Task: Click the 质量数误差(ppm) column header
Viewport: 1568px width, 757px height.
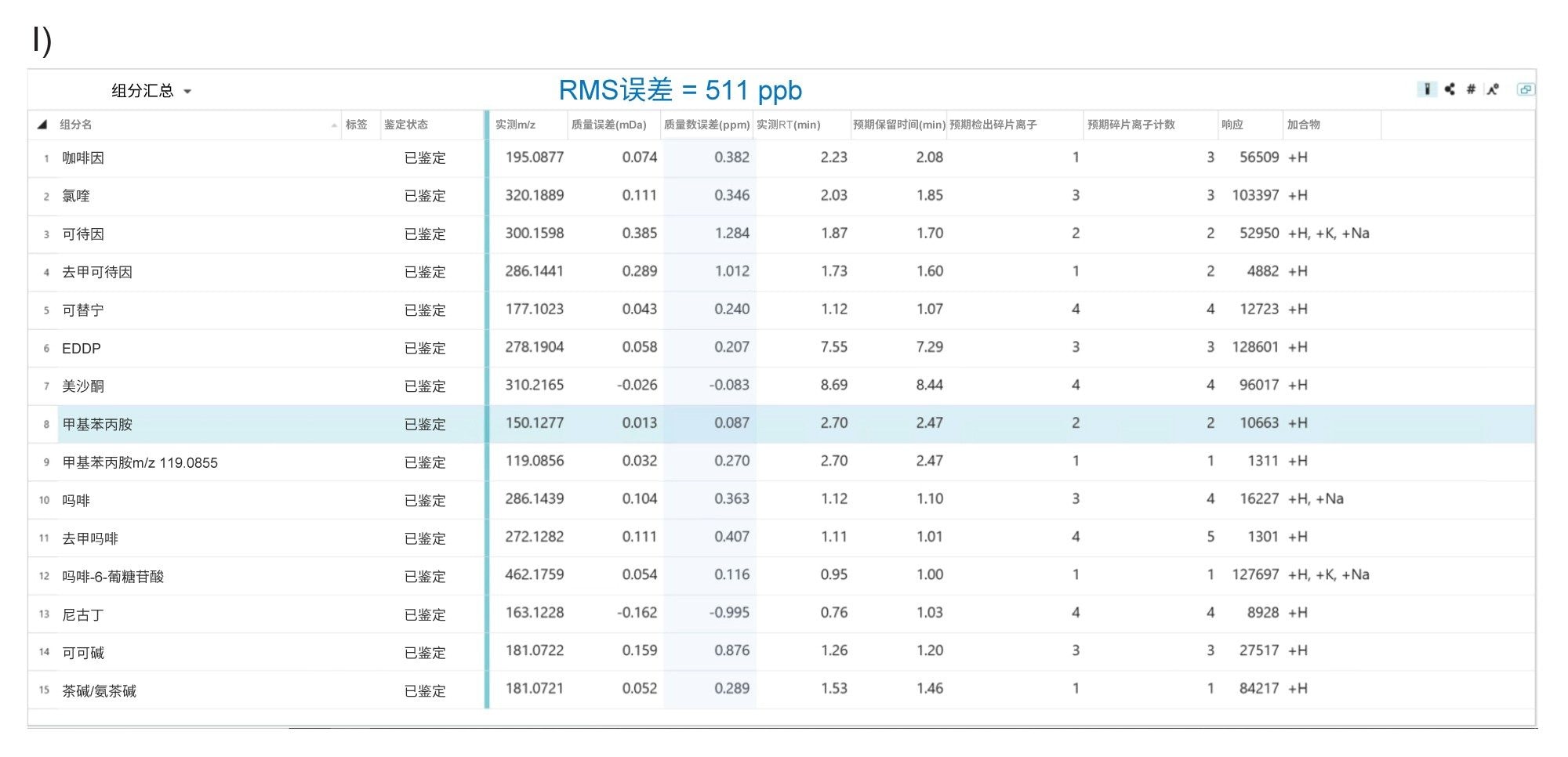Action: [x=707, y=125]
